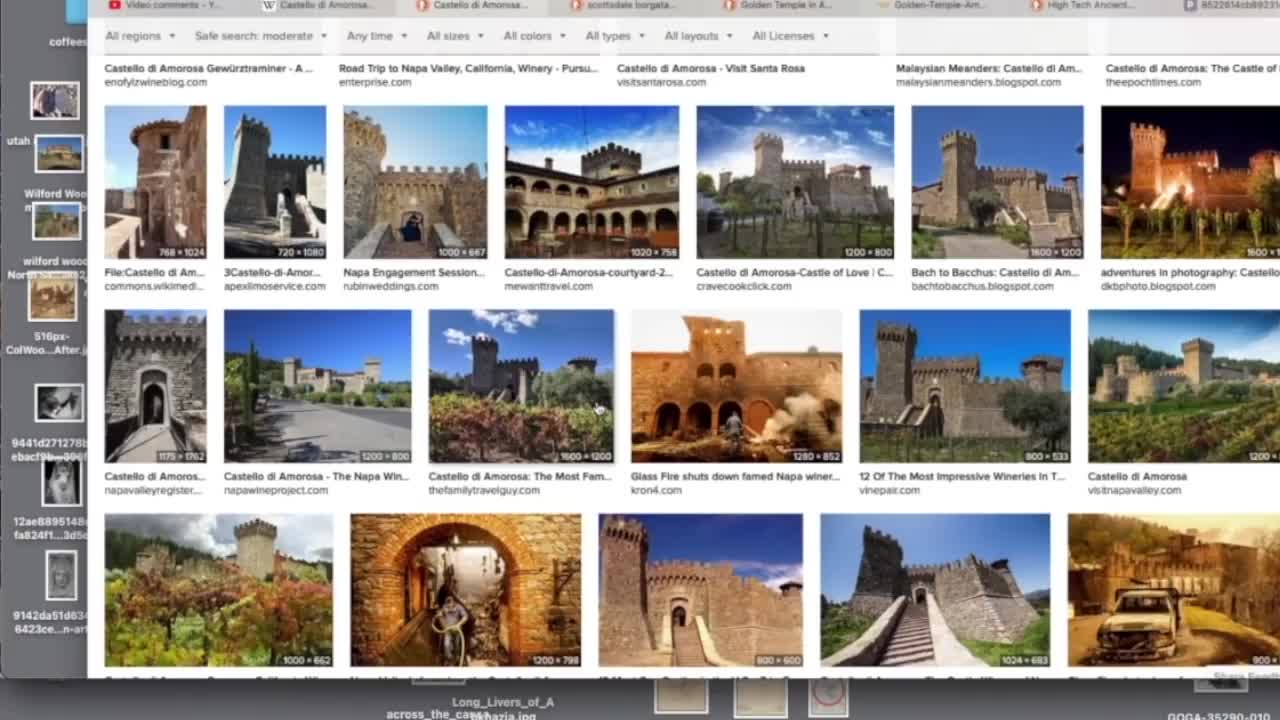
Task: Open the vinepair.com castle thumbnail
Action: [965, 386]
